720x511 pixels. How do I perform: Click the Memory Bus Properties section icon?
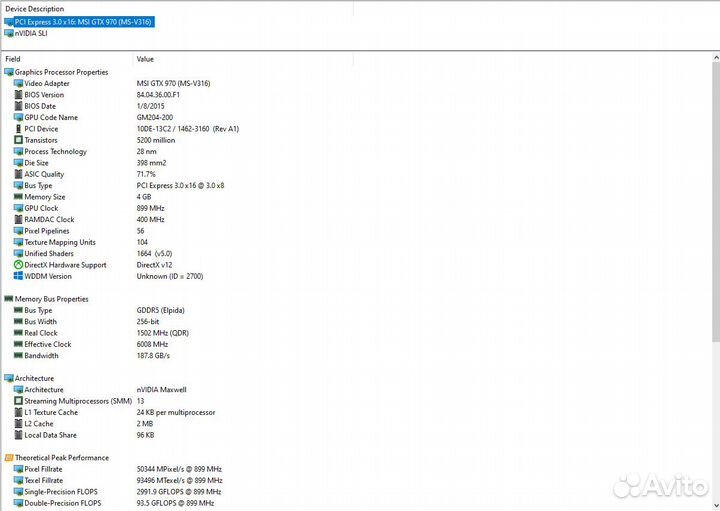pyautogui.click(x=9, y=299)
